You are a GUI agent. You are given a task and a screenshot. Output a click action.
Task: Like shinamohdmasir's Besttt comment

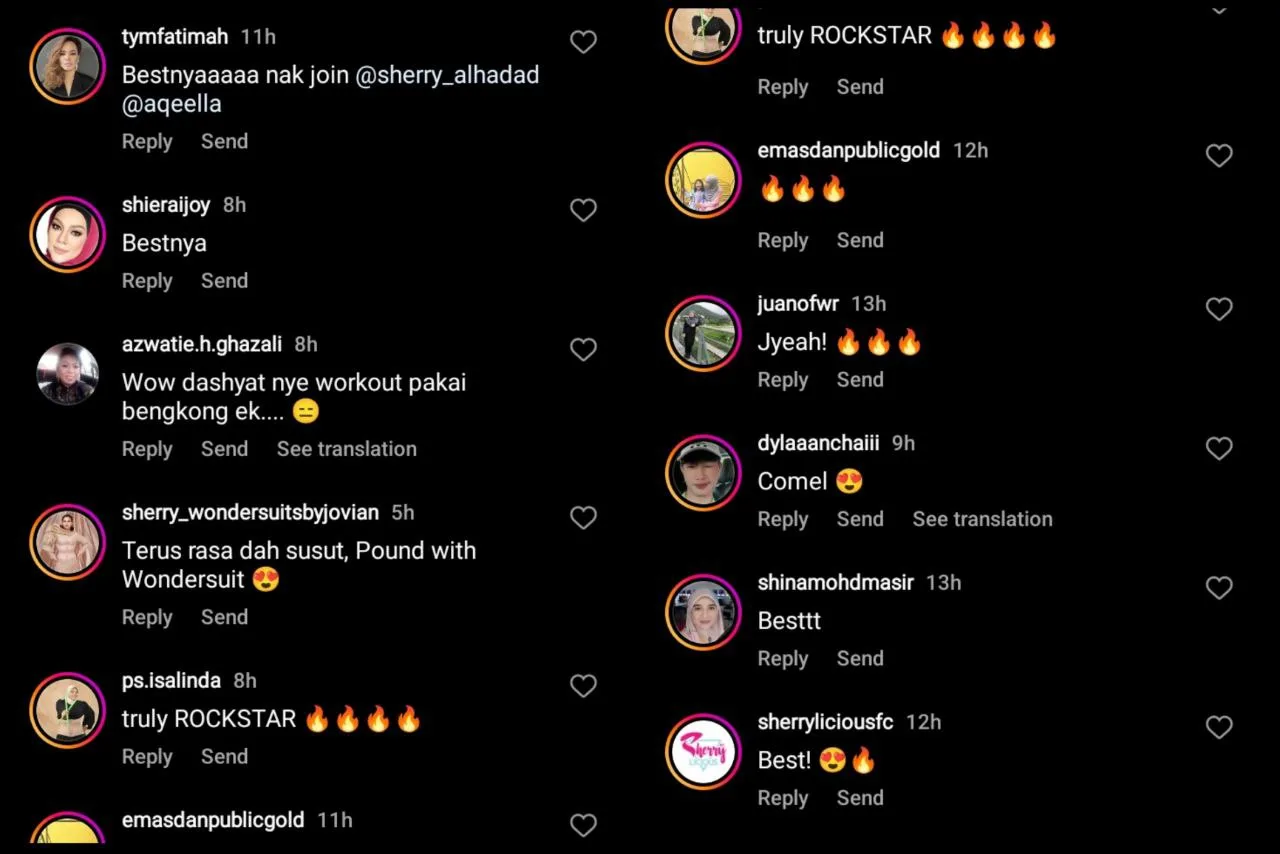point(1219,588)
